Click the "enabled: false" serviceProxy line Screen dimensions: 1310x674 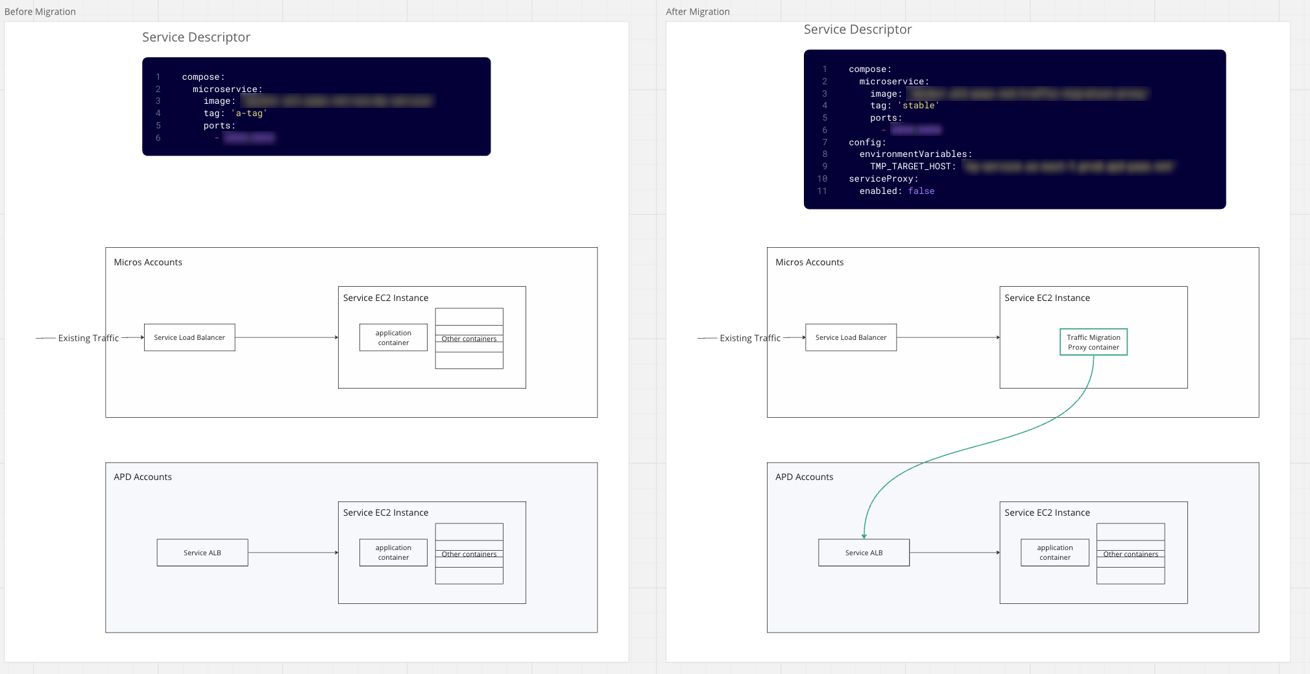point(896,191)
